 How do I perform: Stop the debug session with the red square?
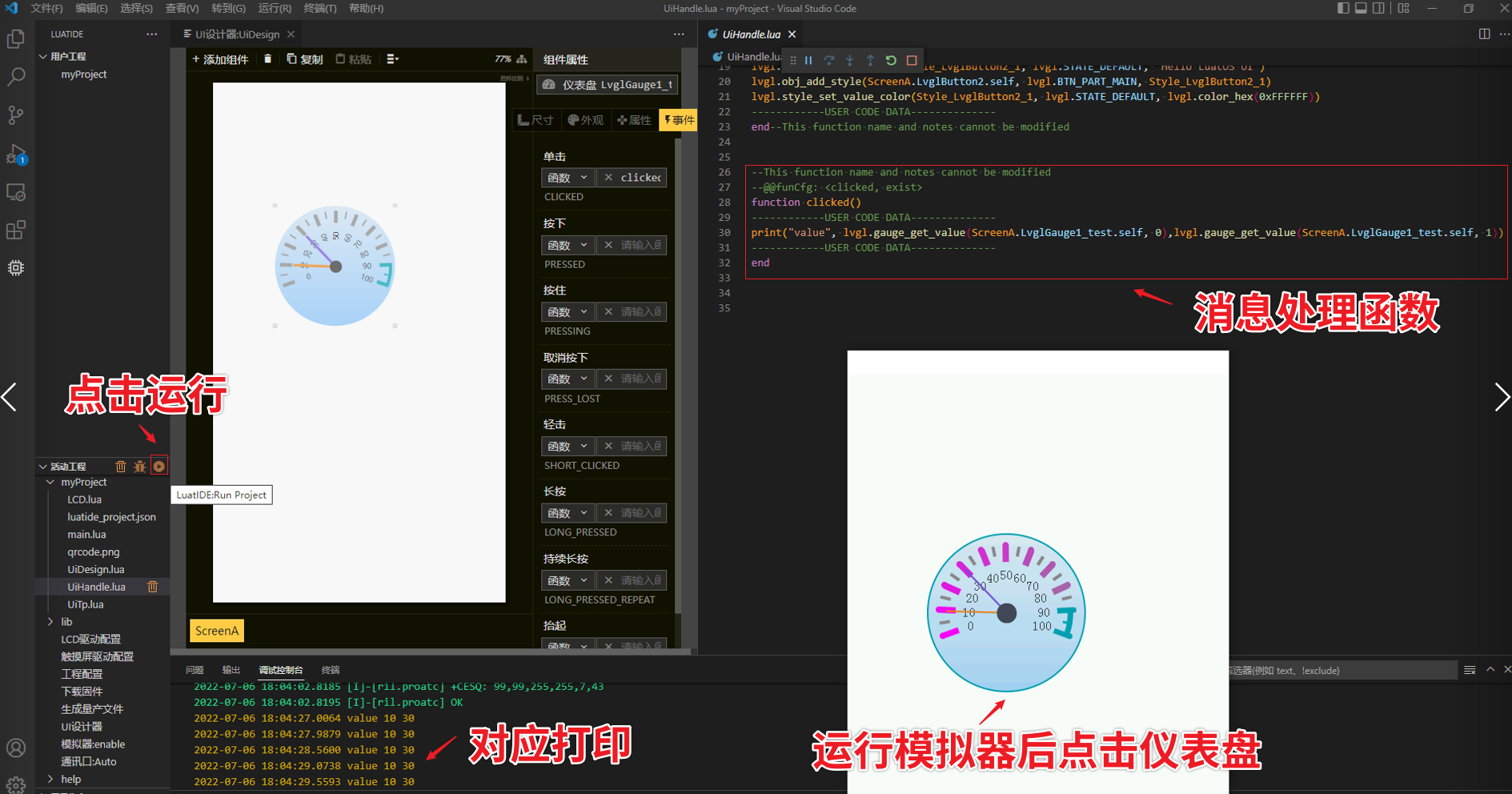coord(912,61)
